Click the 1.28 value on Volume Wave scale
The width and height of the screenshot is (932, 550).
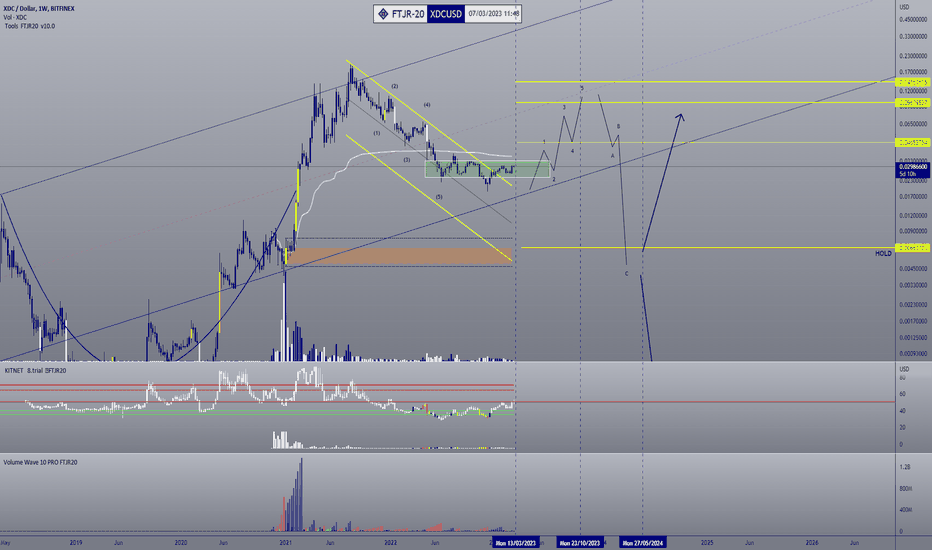[x=905, y=467]
